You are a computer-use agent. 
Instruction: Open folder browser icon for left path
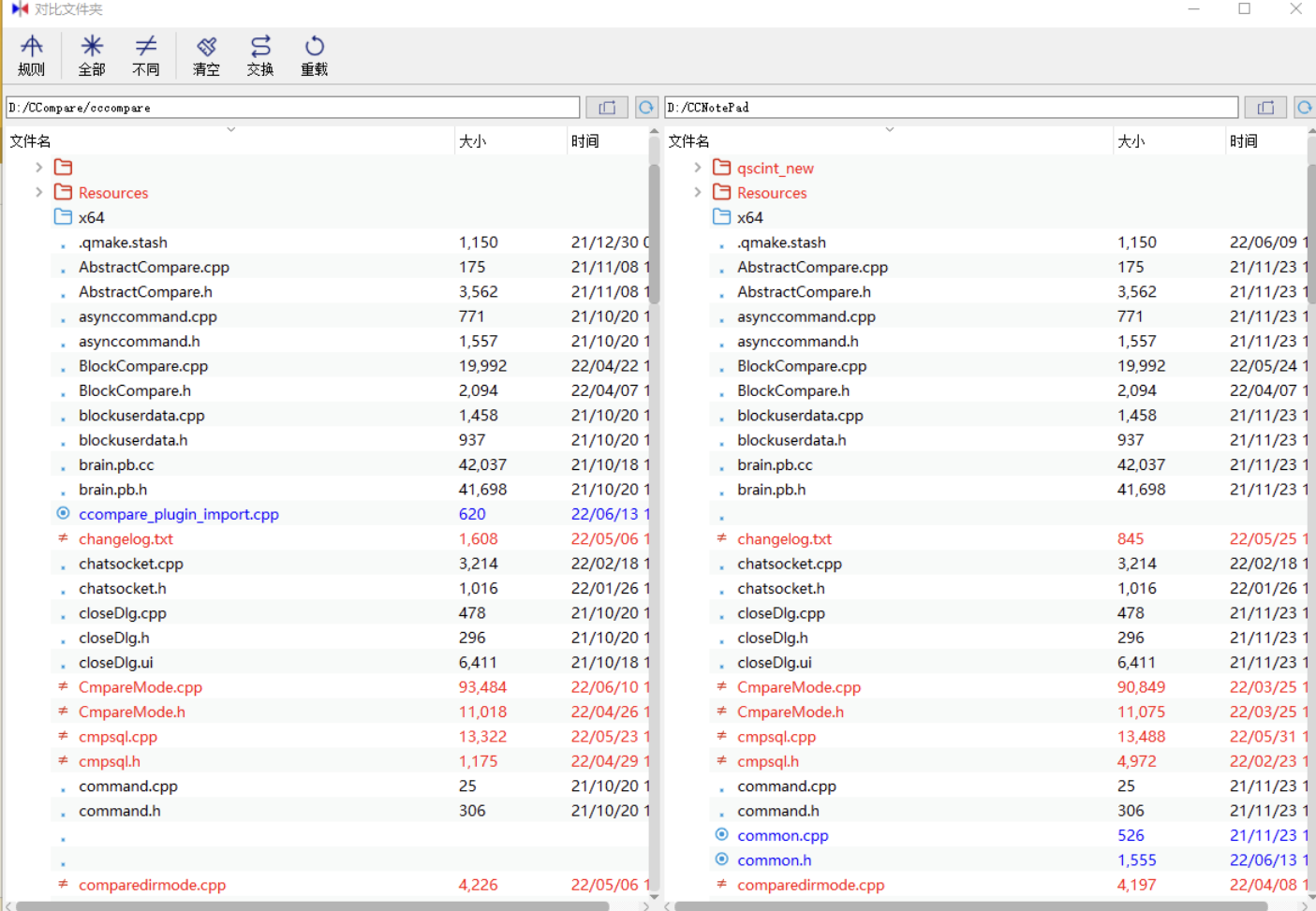pos(606,107)
